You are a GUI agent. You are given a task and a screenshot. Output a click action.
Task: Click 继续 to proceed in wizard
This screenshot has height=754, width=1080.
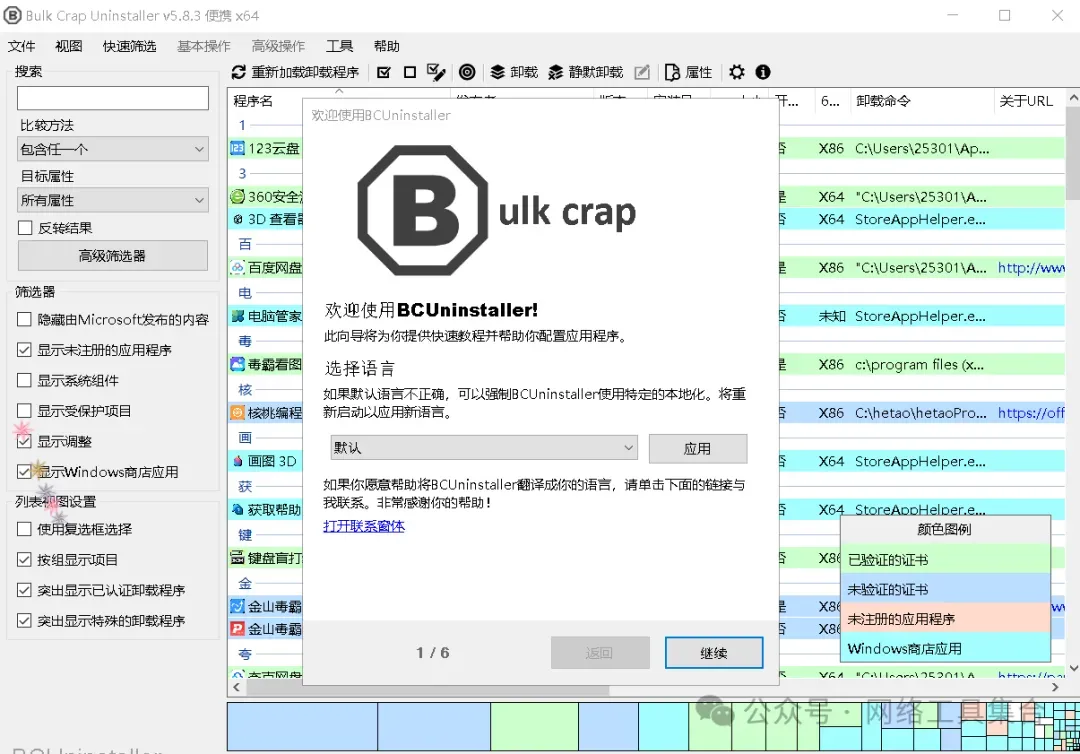pyautogui.click(x=714, y=653)
